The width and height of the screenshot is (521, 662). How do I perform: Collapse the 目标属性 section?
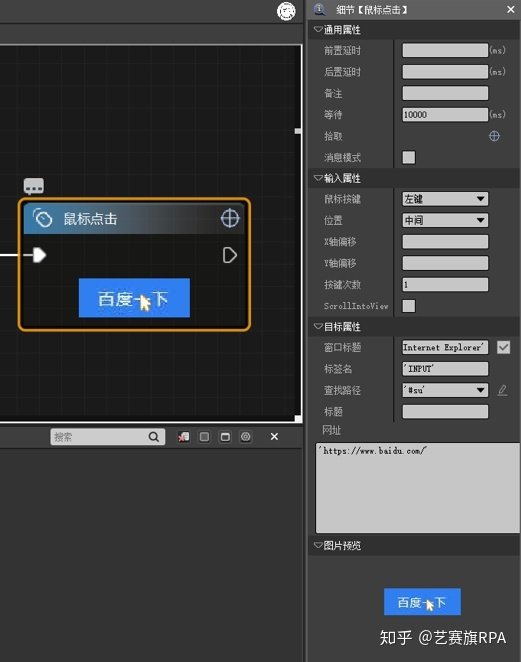pos(318,326)
